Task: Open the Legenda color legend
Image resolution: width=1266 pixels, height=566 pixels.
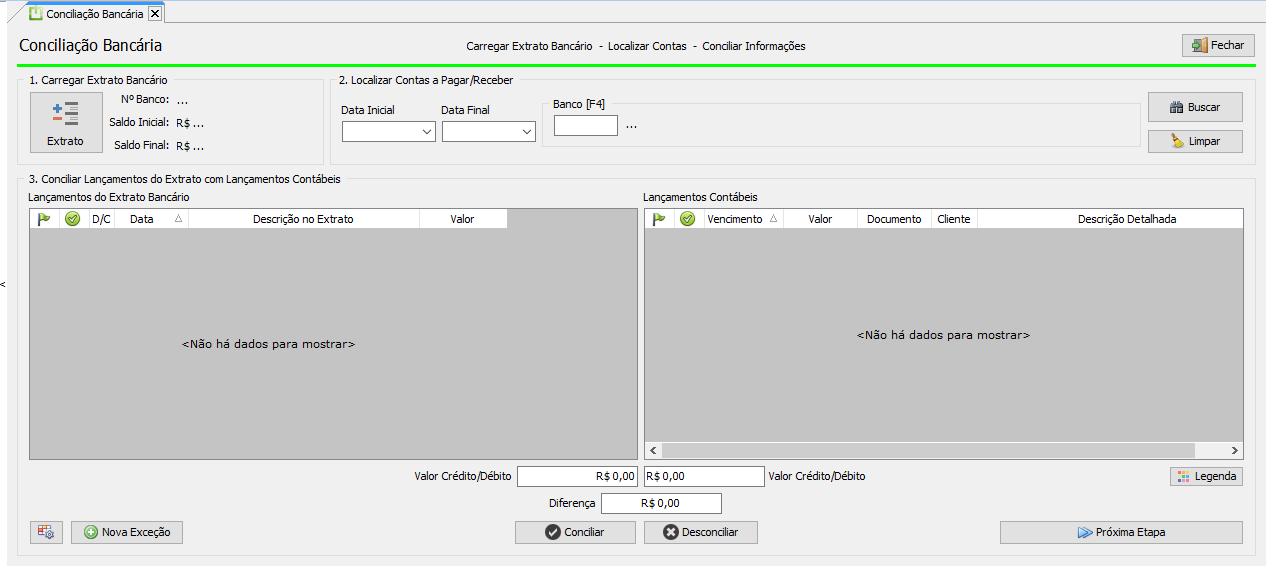Action: [x=1206, y=476]
